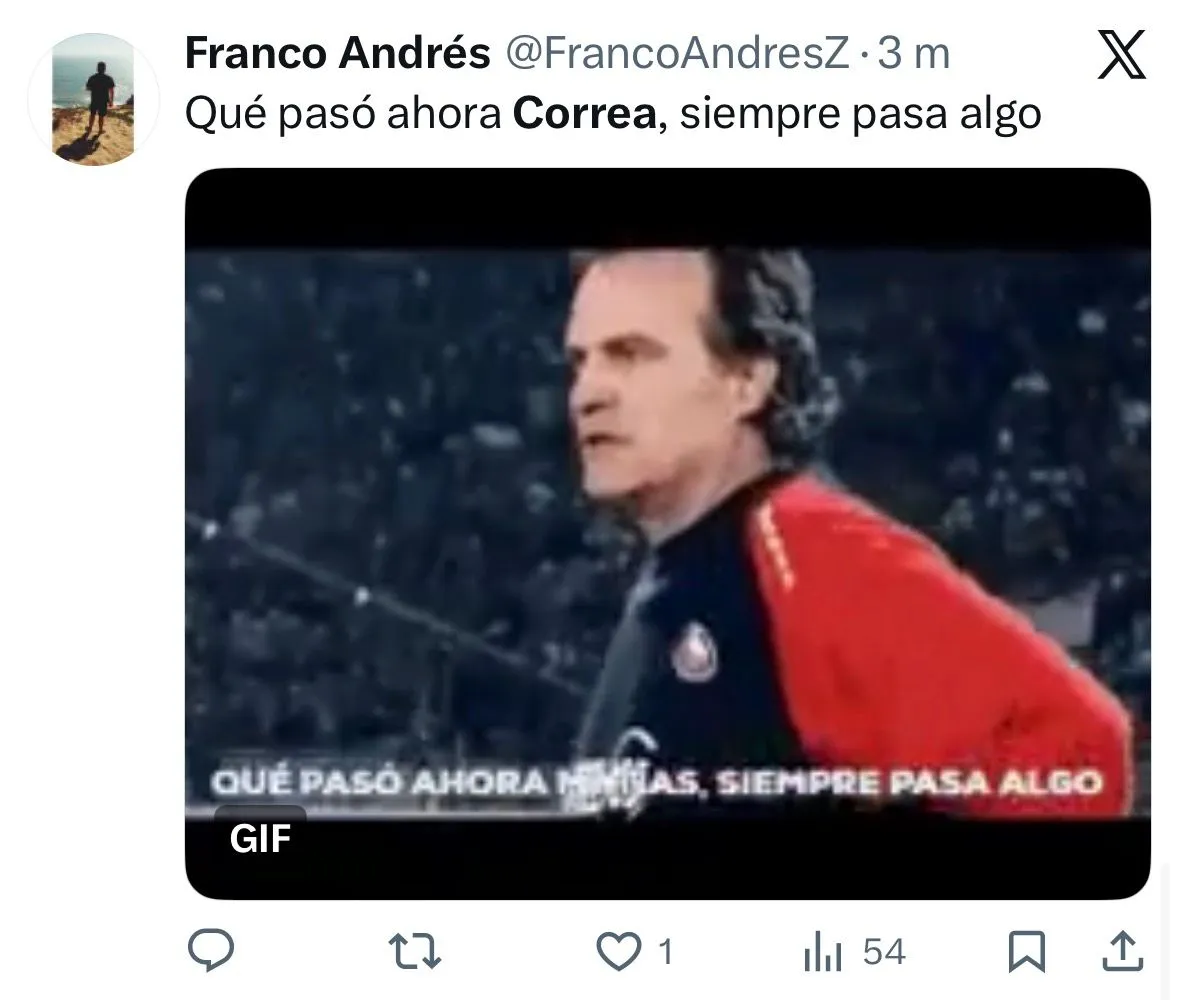Play the embedded GIF media

(668, 534)
